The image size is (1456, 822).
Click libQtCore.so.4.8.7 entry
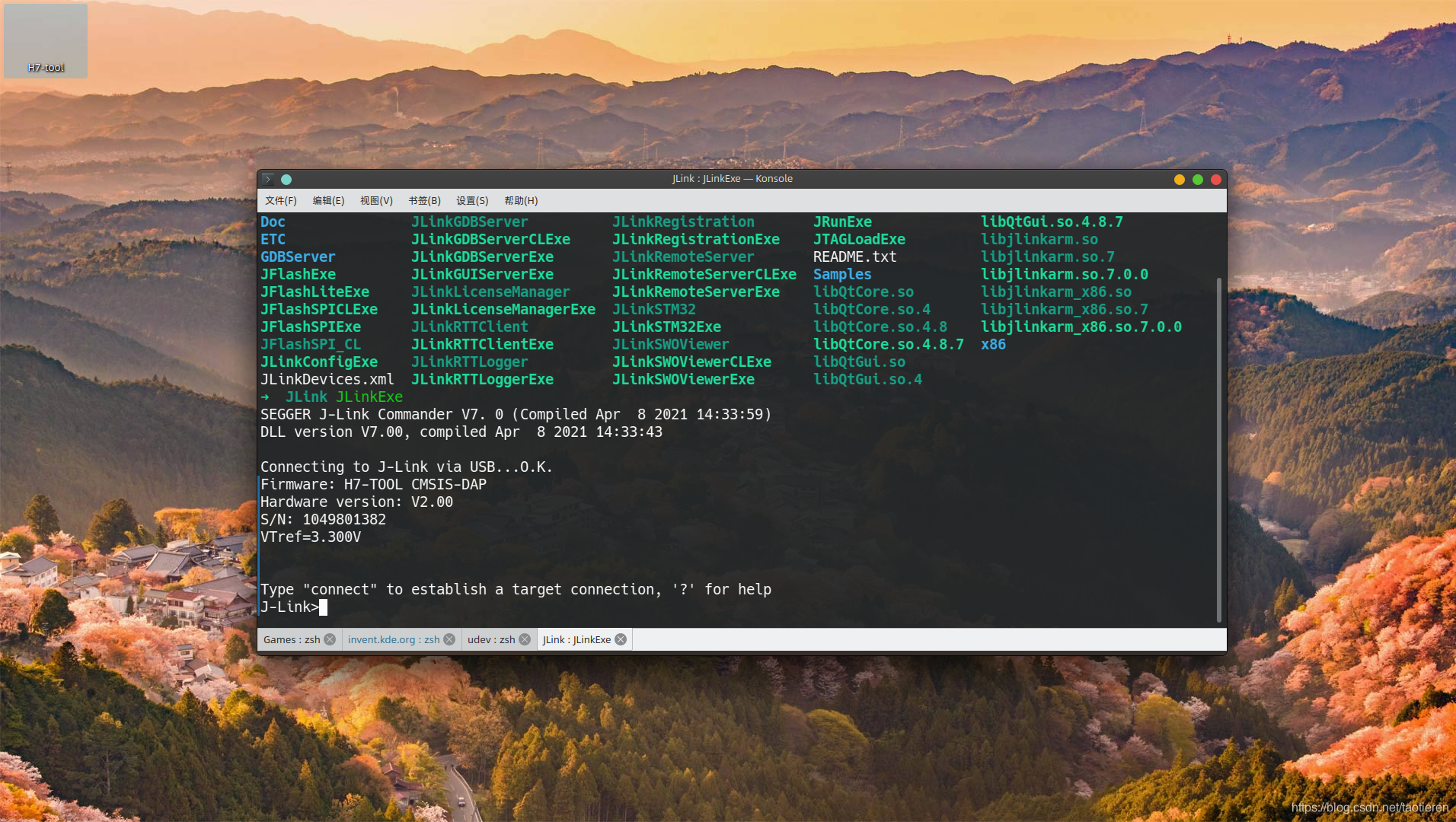click(888, 345)
